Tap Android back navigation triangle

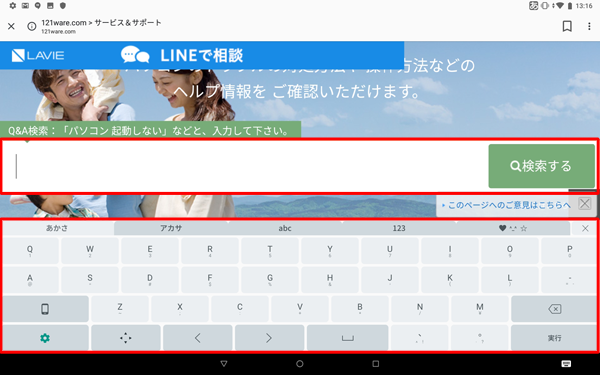(224, 364)
